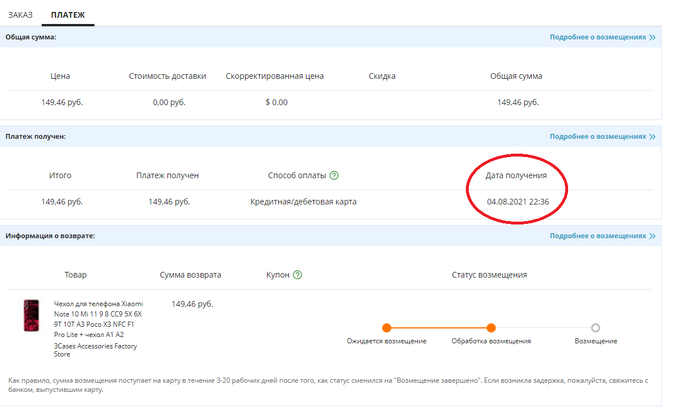The image size is (700, 417).
Task: Switch to the ЗАКАЗ tab
Action: point(21,16)
